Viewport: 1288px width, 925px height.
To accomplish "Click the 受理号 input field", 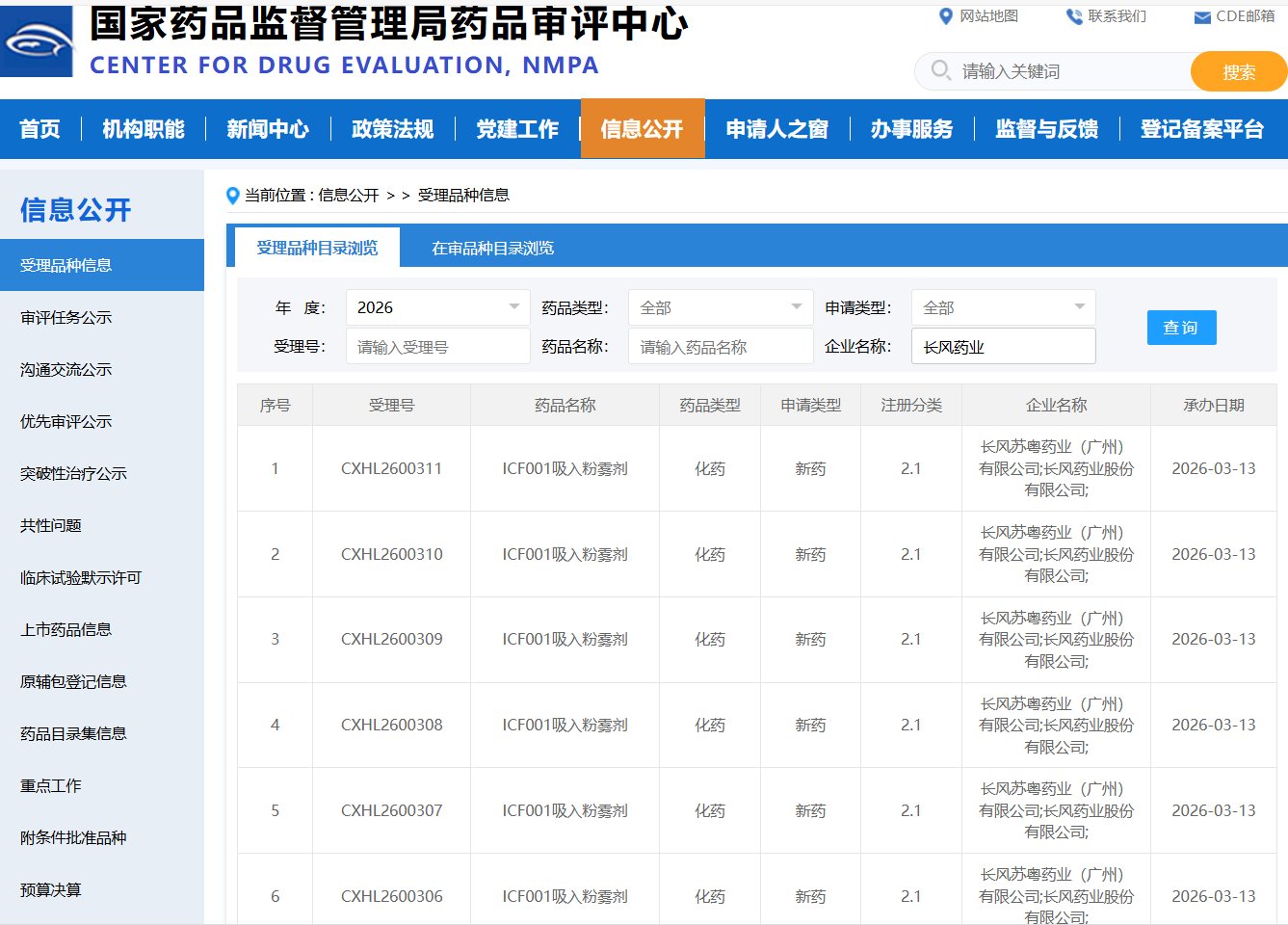I will click(x=437, y=345).
